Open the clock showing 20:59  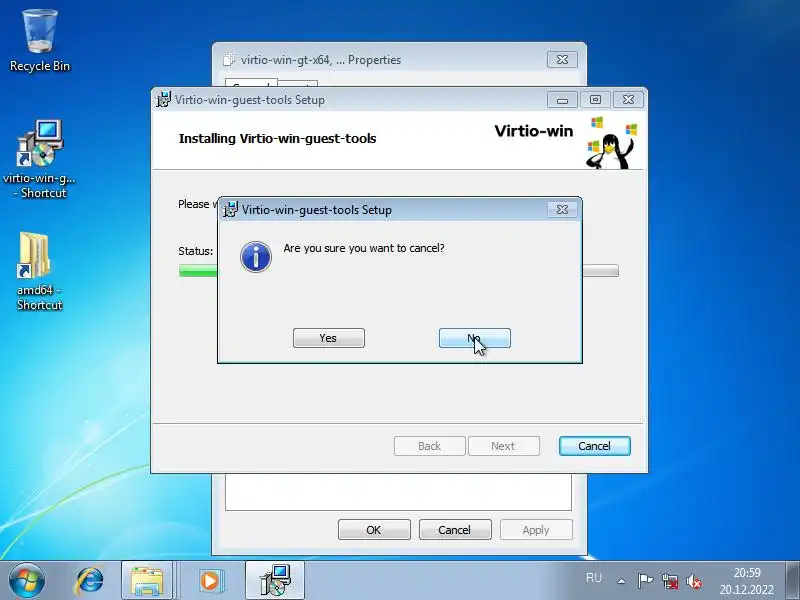pos(747,581)
